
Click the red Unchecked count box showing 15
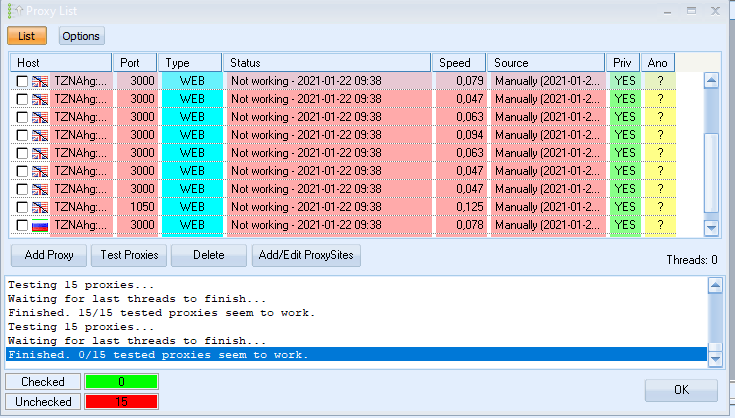[x=121, y=402]
